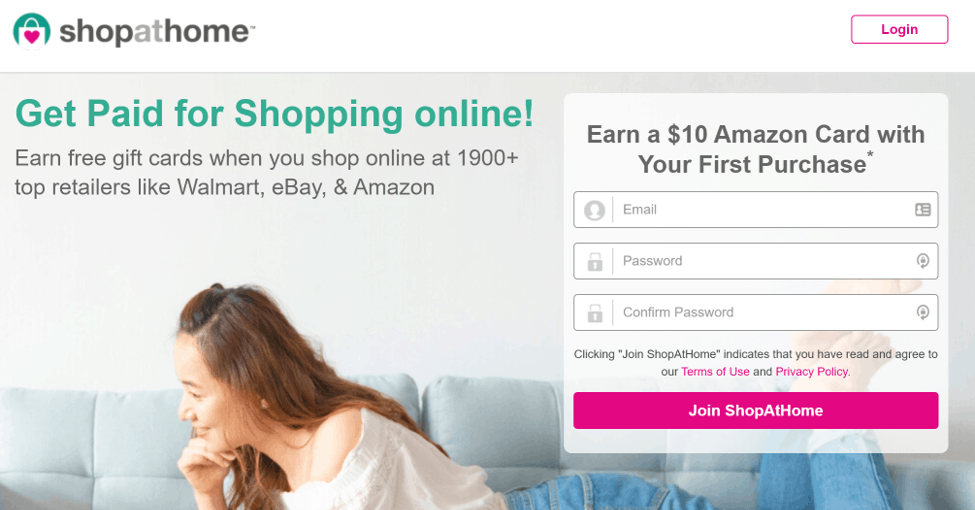Click the Clicking Join ShopAtHome agreement disclaimer text
This screenshot has width=975, height=510.
coord(756,363)
